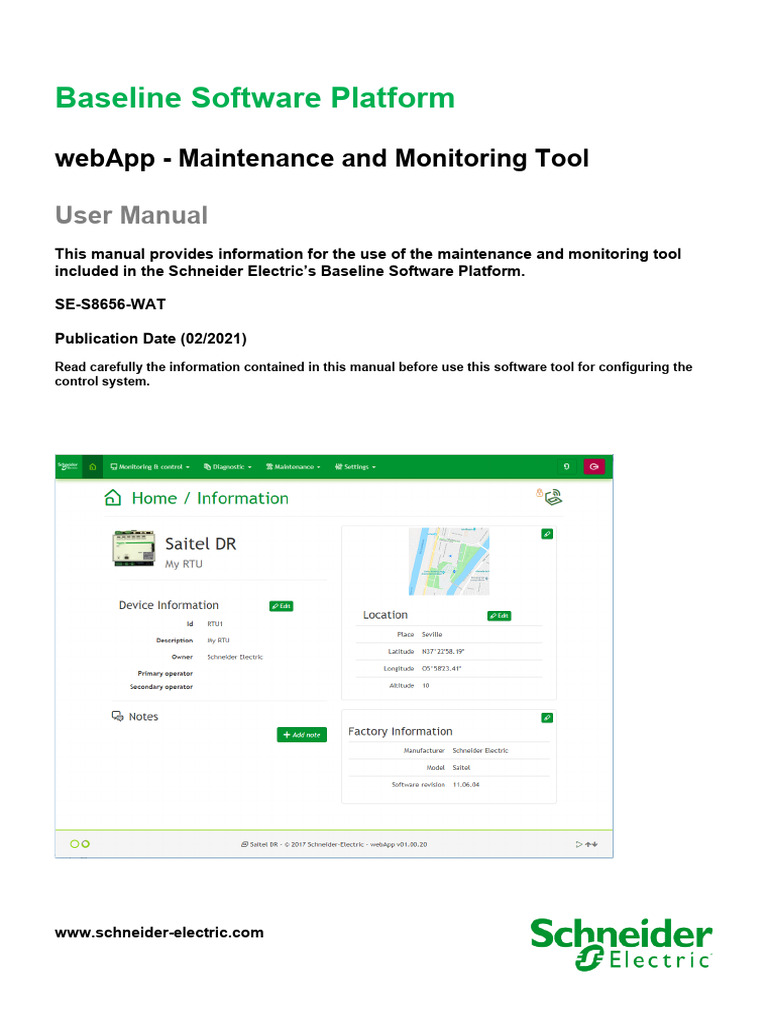Click the Id value 'RTU1'
The height and width of the screenshot is (1024, 768).
tap(215, 624)
